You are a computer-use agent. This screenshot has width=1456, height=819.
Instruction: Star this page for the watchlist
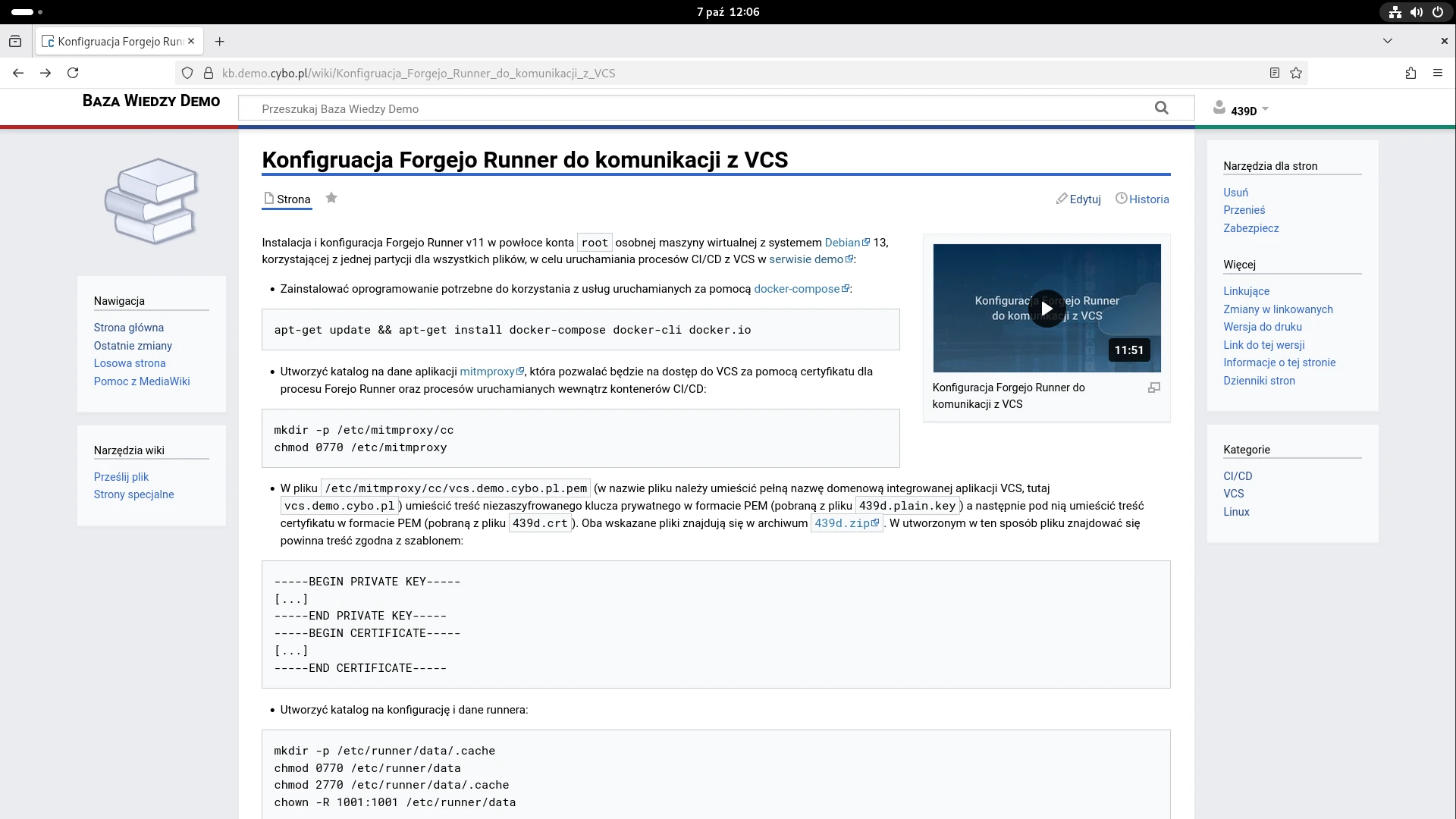coord(331,198)
